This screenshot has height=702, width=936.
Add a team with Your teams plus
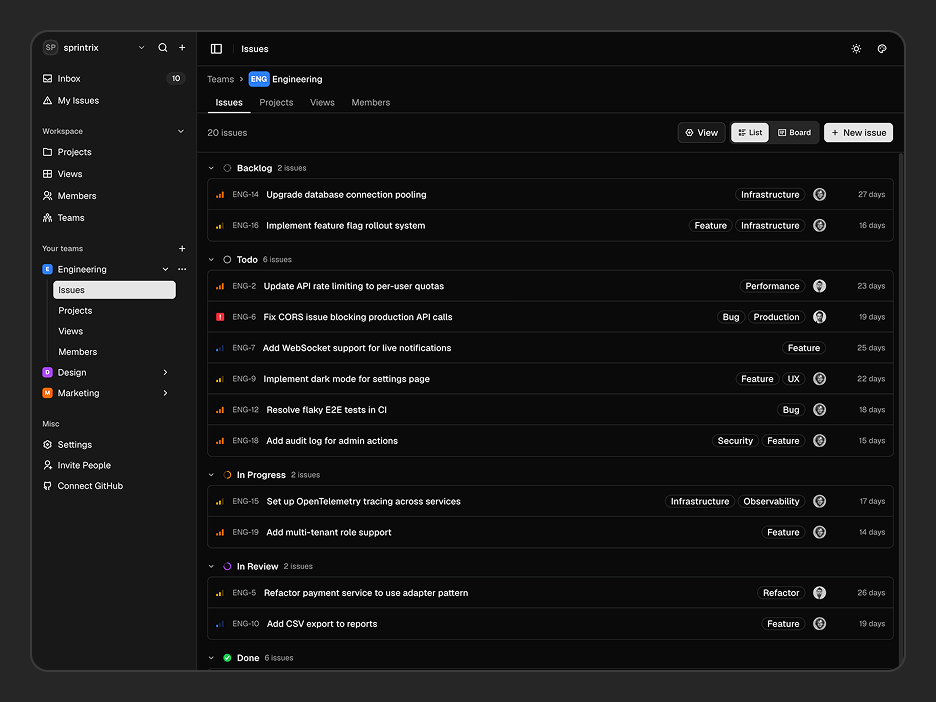tap(182, 248)
